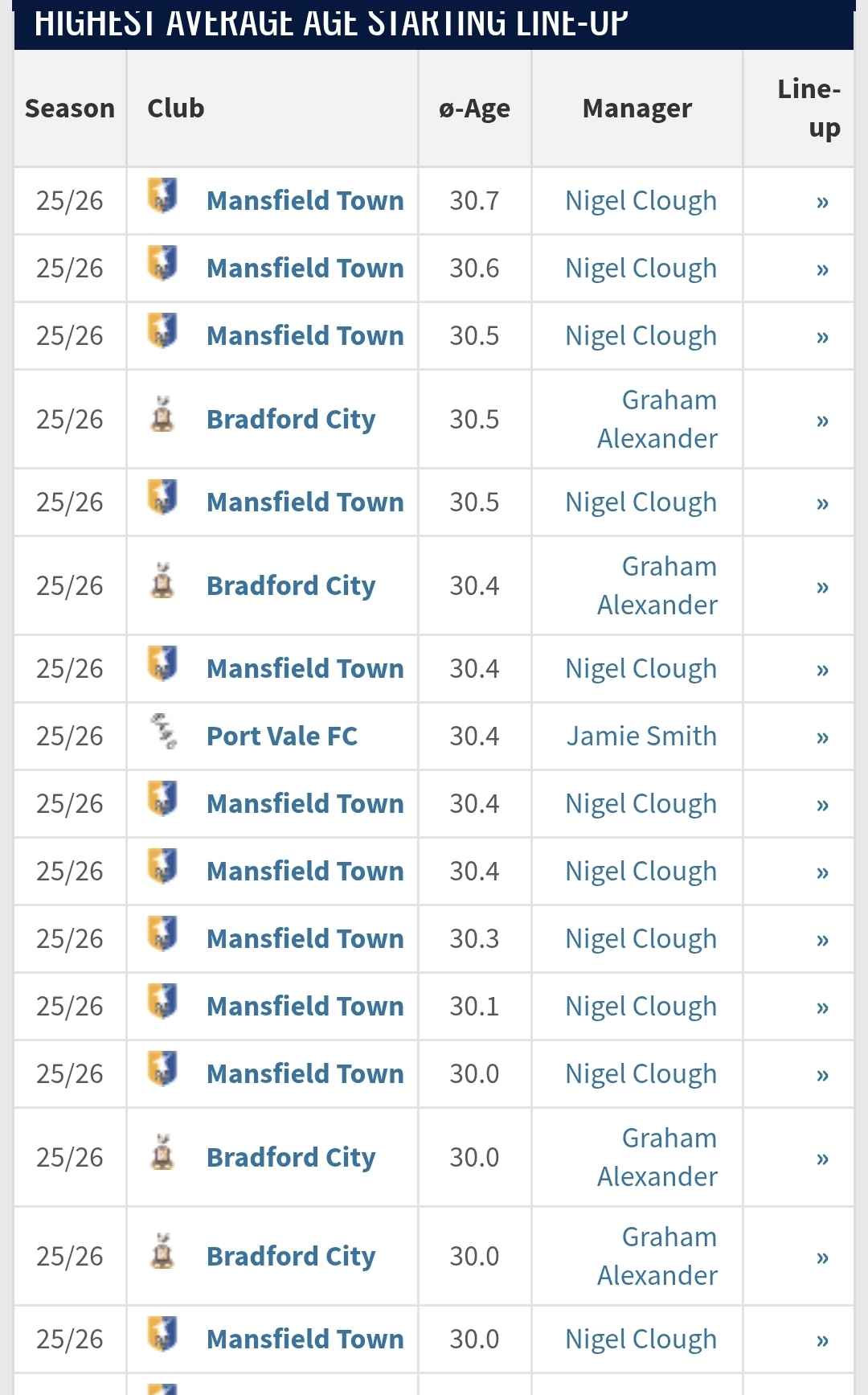Click the Port Vale FC crest icon

point(164,731)
